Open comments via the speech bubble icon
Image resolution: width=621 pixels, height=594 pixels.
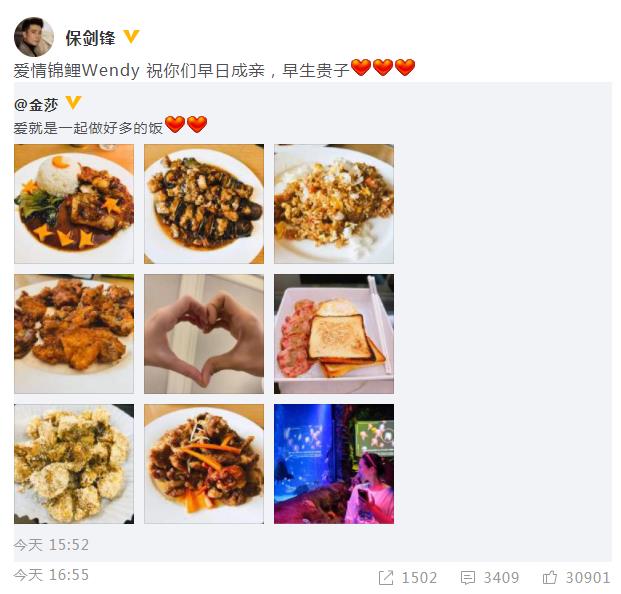click(468, 578)
